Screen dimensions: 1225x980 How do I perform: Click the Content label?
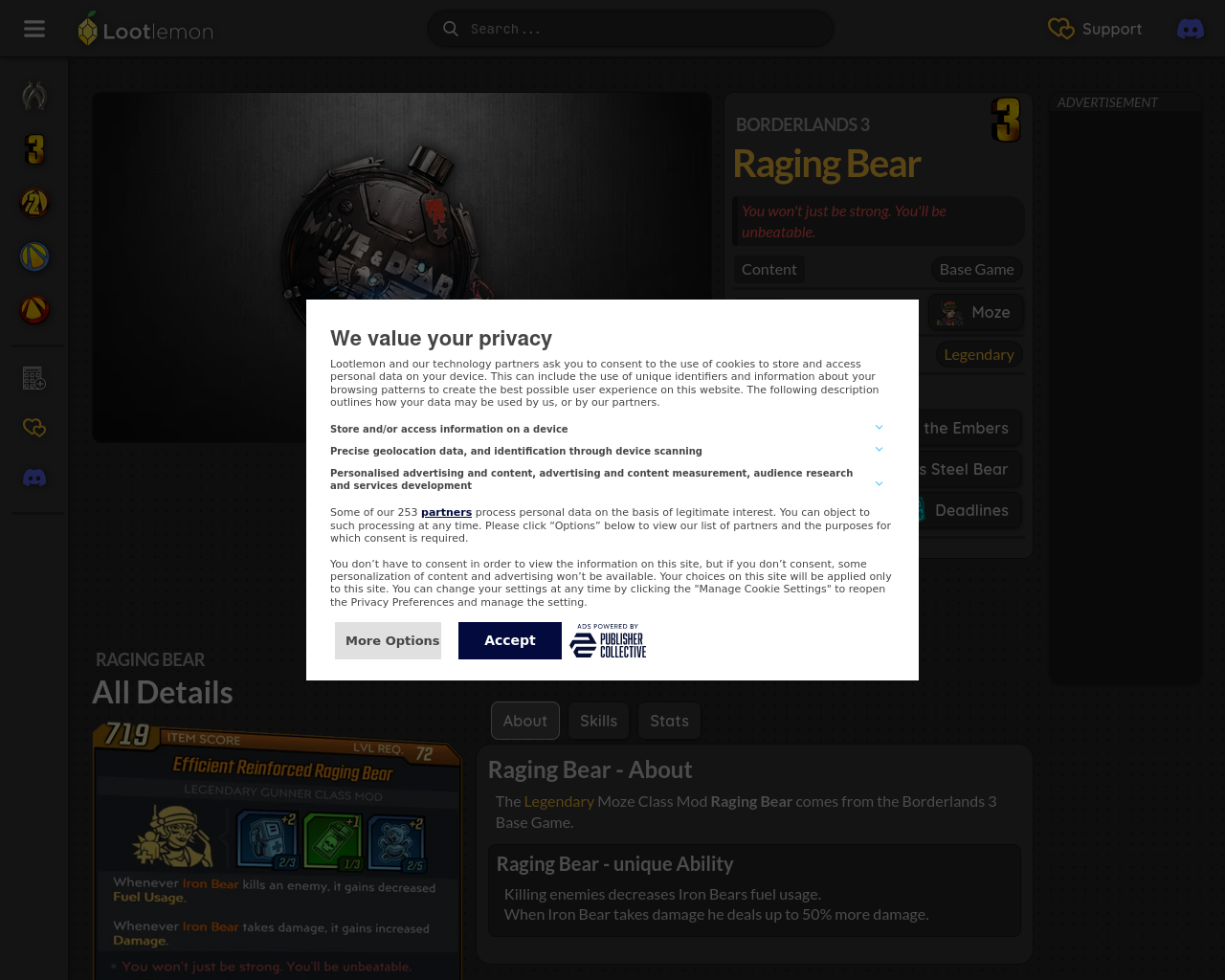pos(768,269)
